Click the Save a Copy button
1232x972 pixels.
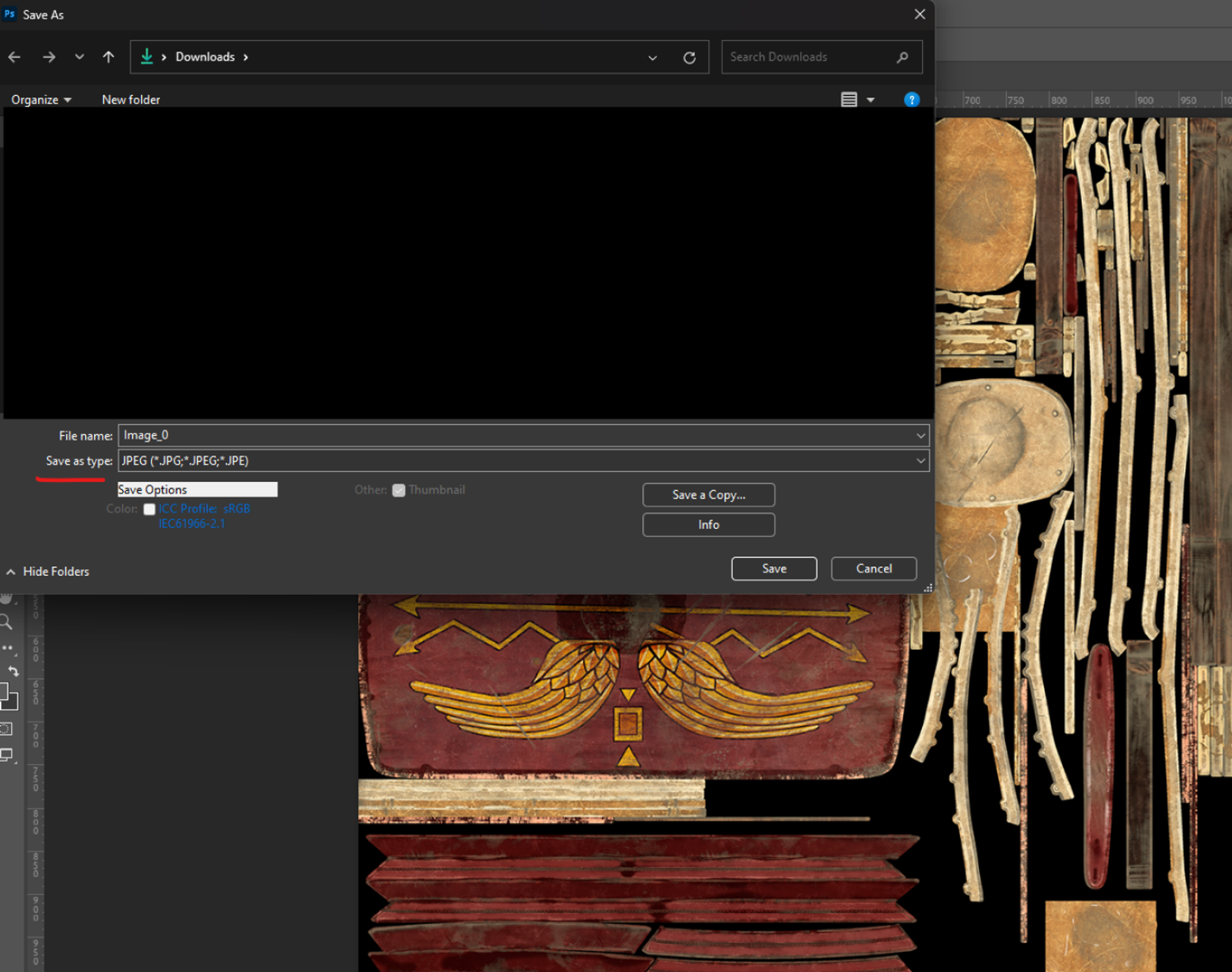pyautogui.click(x=708, y=495)
